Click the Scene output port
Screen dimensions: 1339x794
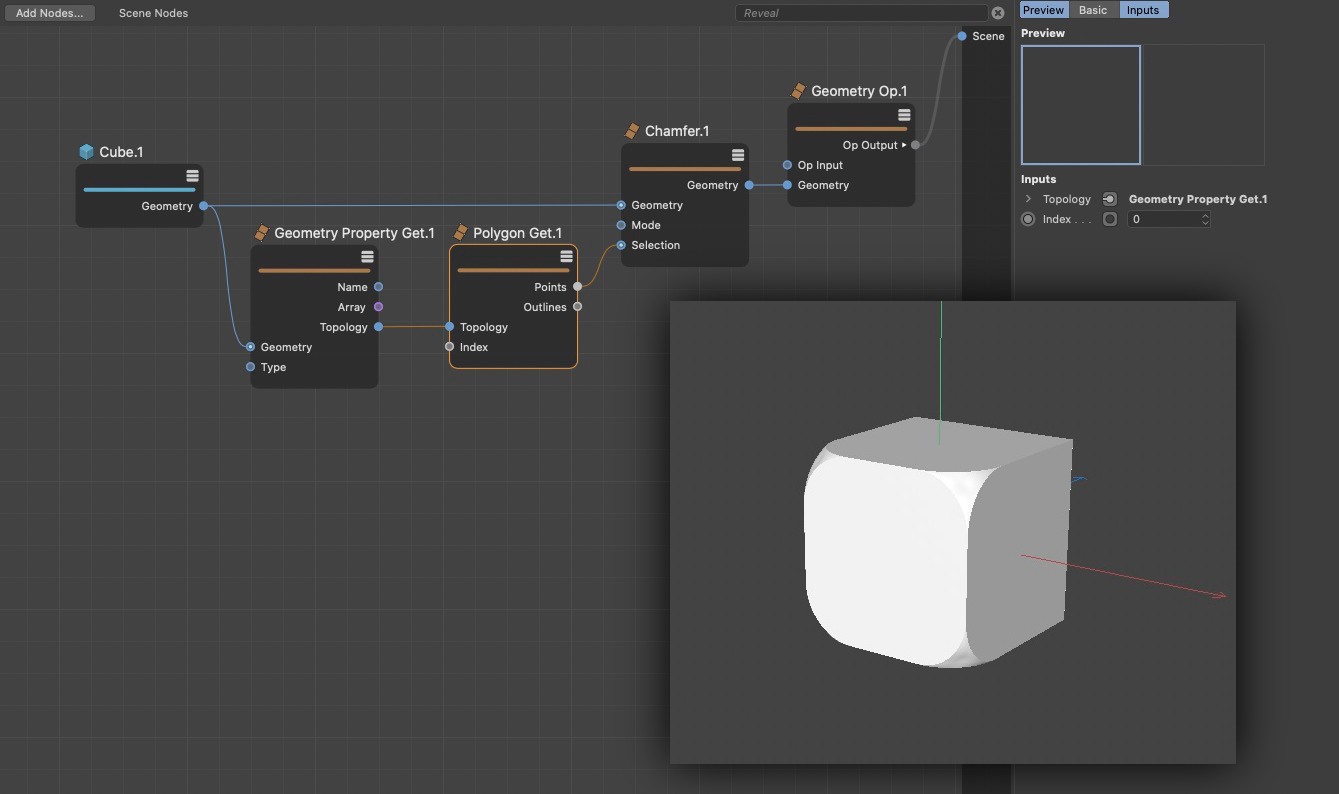[x=961, y=36]
